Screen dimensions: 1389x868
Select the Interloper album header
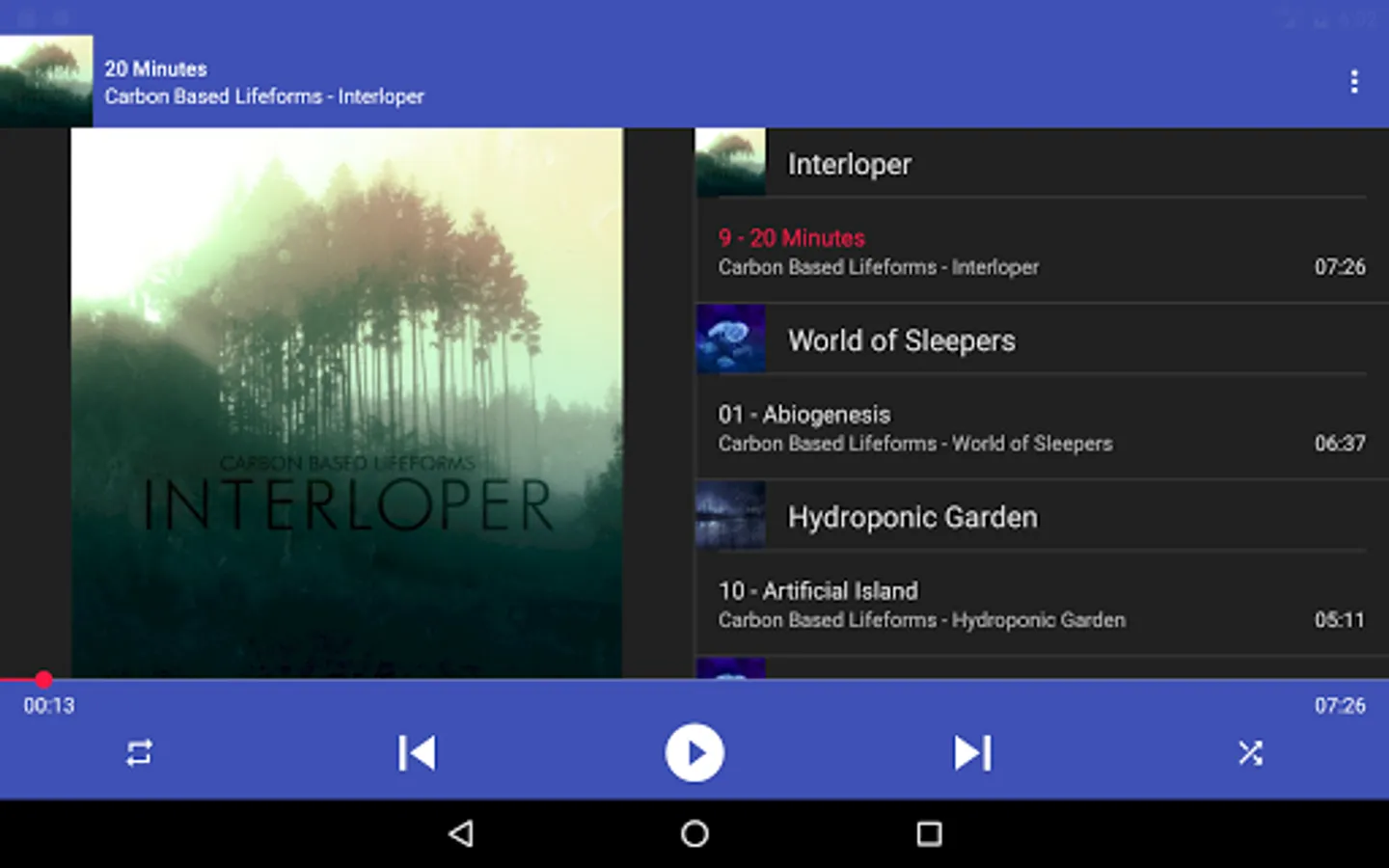(x=1042, y=164)
